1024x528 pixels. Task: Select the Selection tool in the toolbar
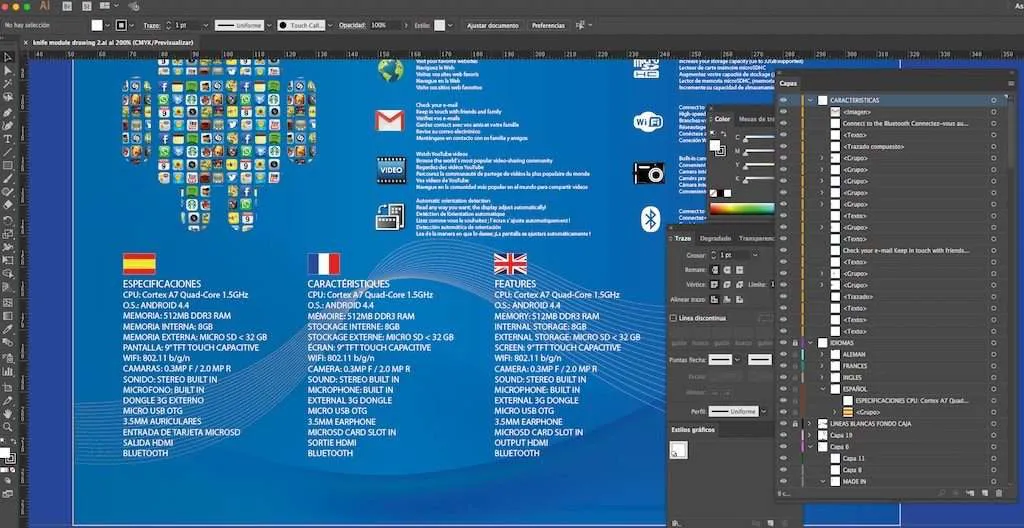click(x=8, y=58)
